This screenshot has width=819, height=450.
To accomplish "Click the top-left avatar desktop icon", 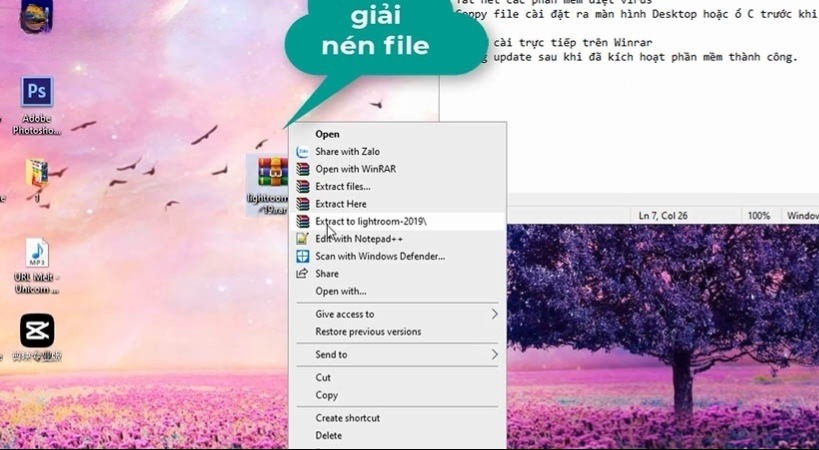I will tap(36, 16).
